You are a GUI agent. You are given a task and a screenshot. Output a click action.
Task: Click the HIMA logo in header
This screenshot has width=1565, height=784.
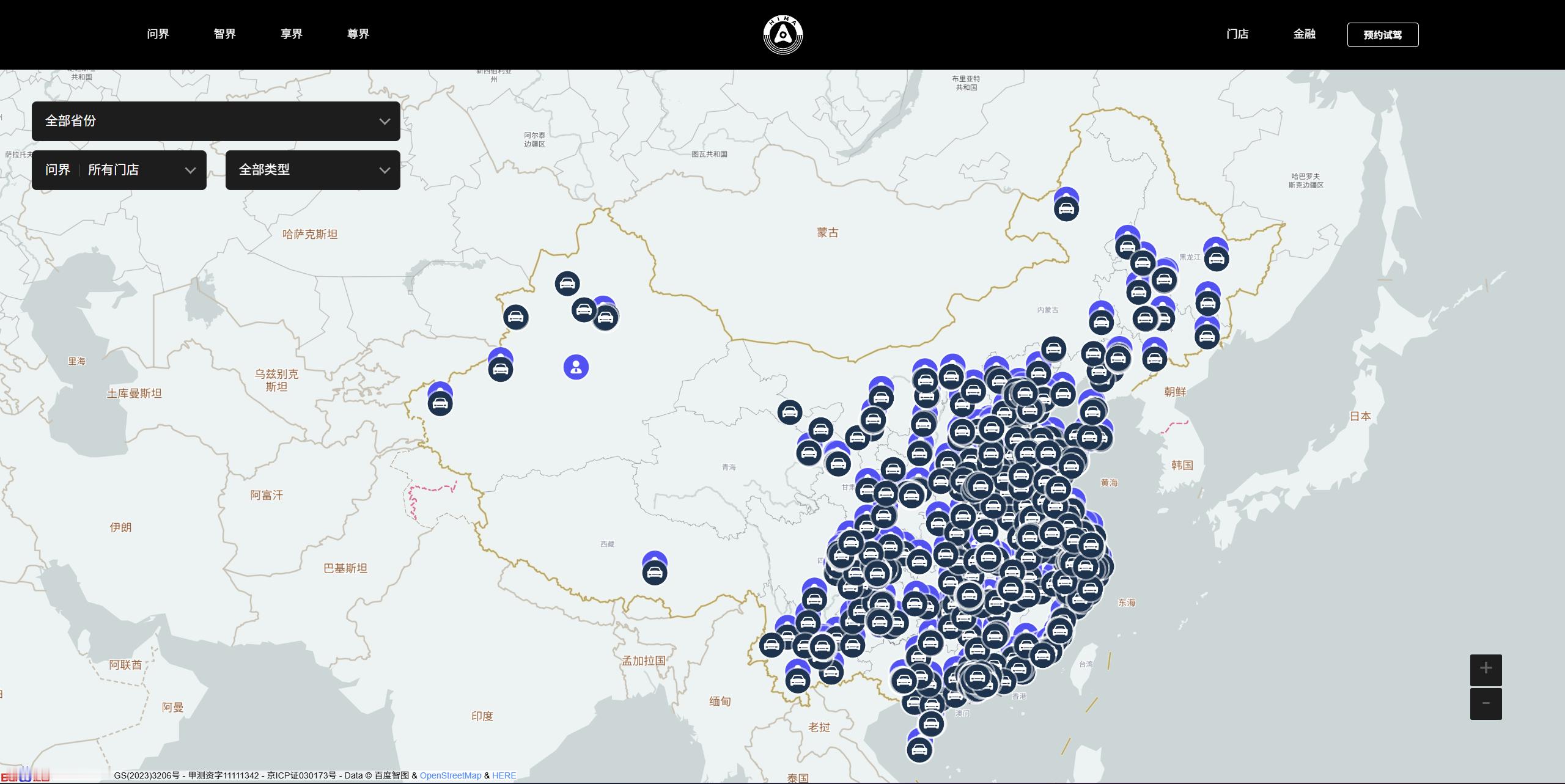[783, 35]
